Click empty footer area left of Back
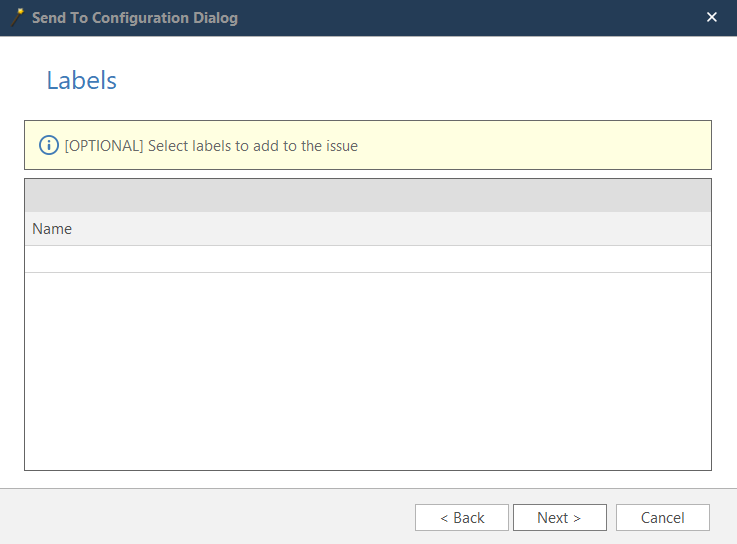This screenshot has width=737, height=544. [200, 517]
